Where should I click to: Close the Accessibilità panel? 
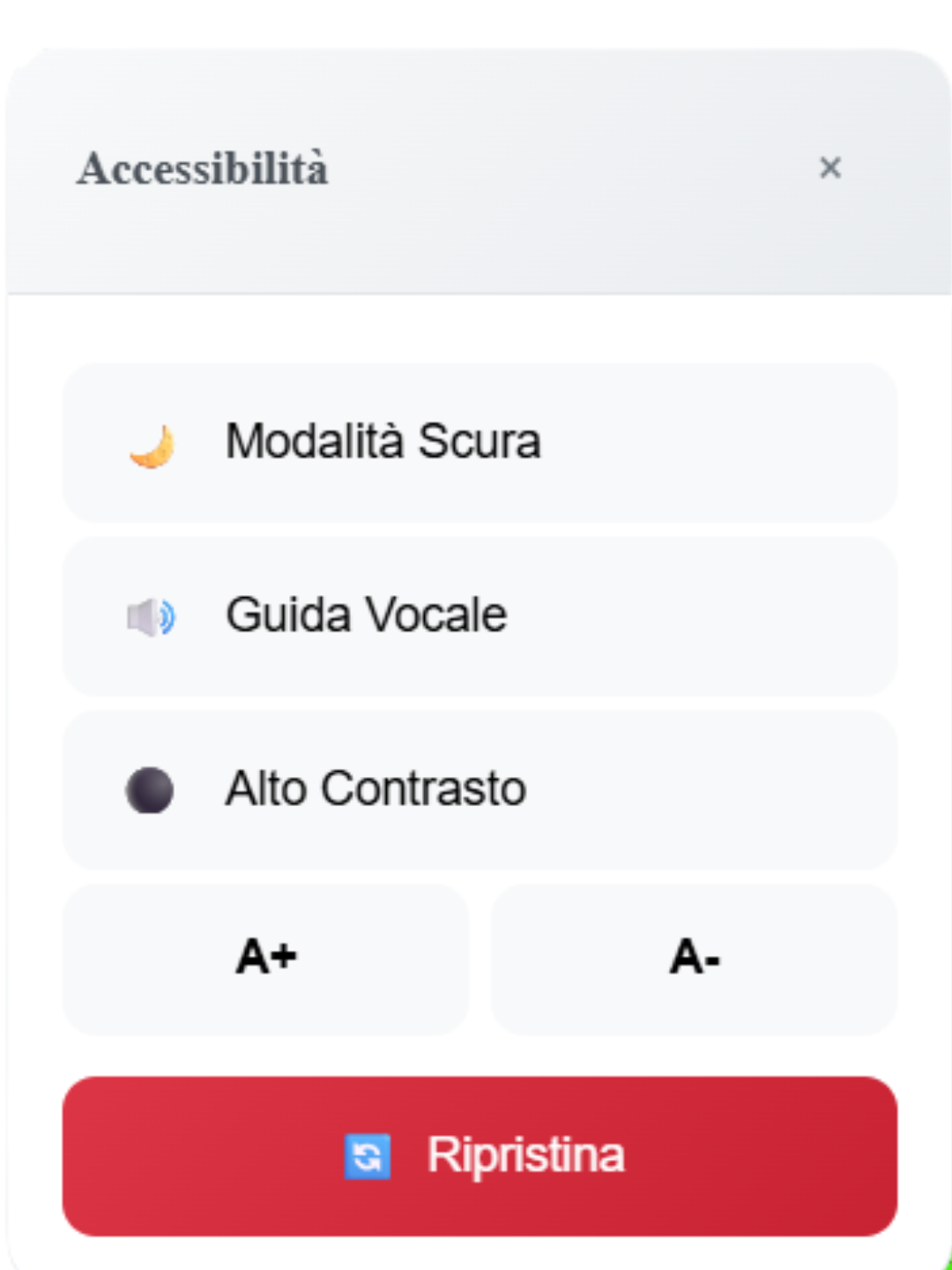[x=829, y=168]
